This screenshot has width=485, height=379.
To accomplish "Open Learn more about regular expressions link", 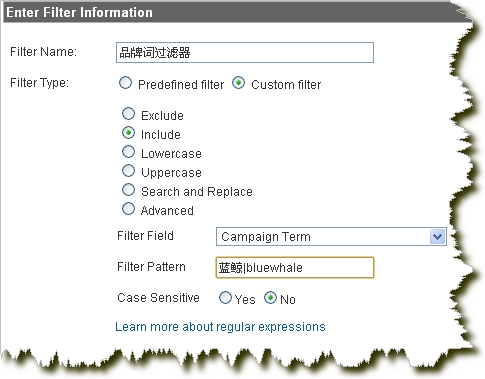I will [220, 327].
